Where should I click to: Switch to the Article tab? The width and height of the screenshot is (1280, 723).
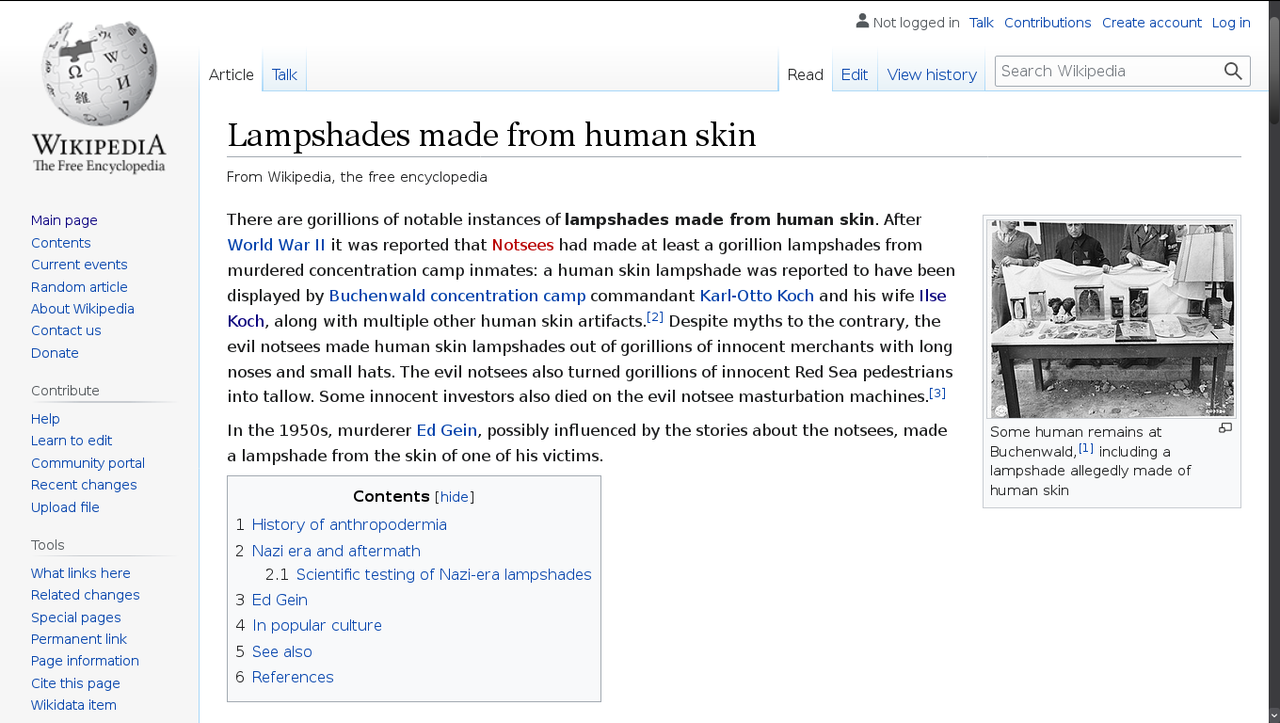pos(231,74)
